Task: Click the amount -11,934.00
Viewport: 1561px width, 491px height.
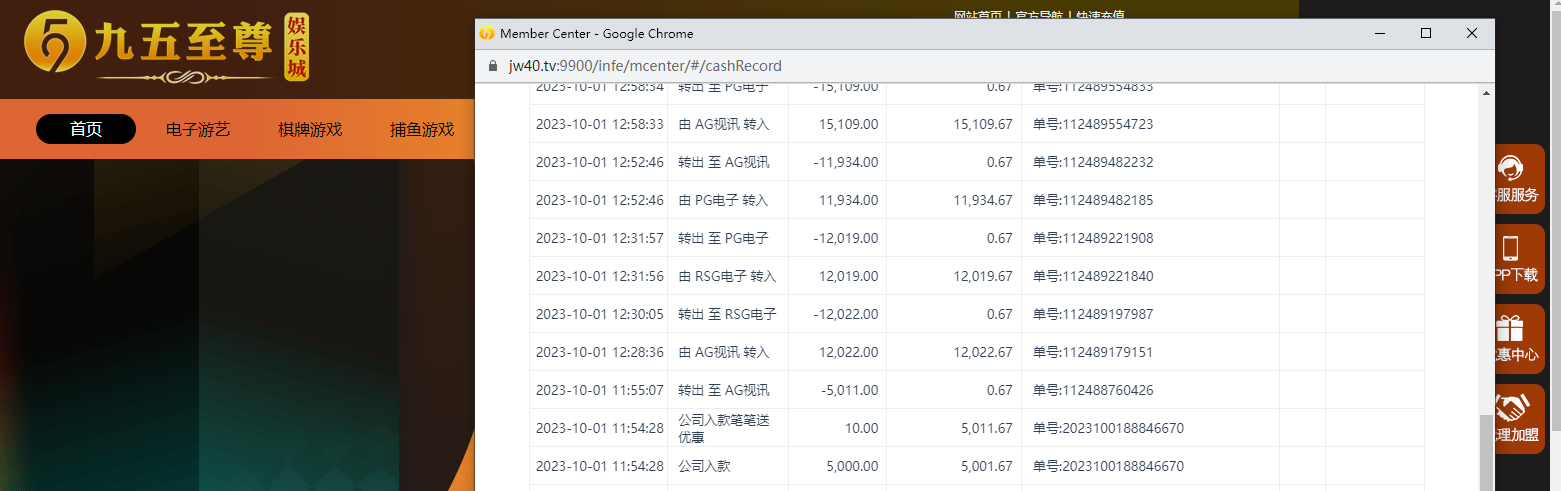Action: (846, 162)
